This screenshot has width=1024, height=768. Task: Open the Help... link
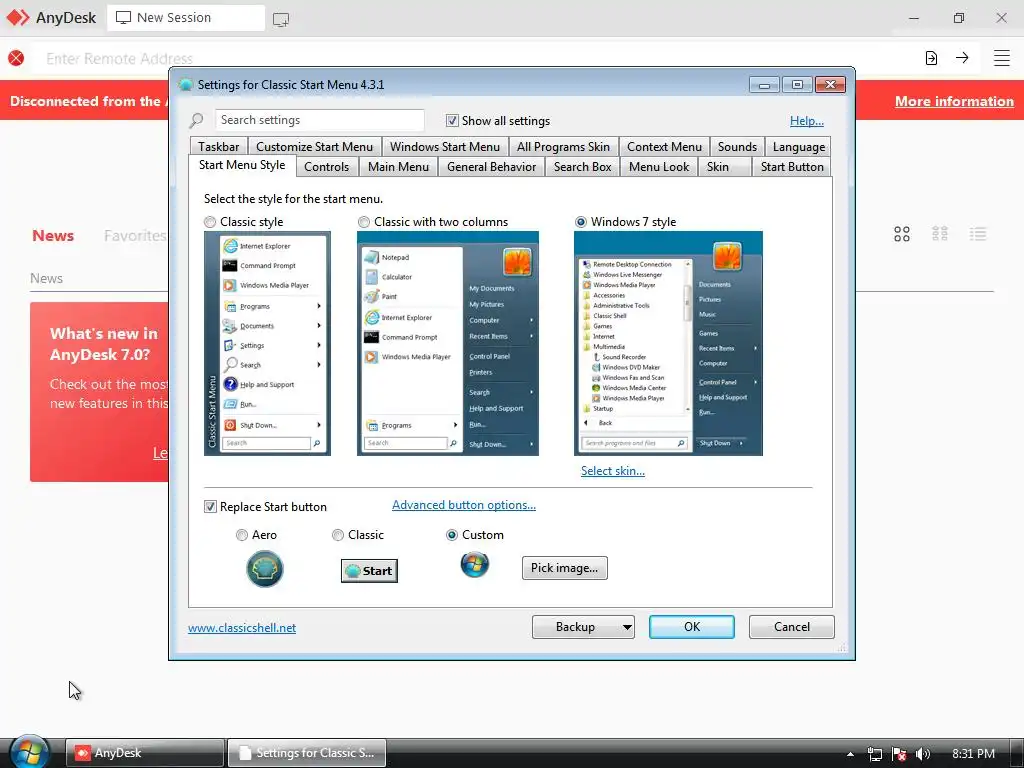(807, 121)
